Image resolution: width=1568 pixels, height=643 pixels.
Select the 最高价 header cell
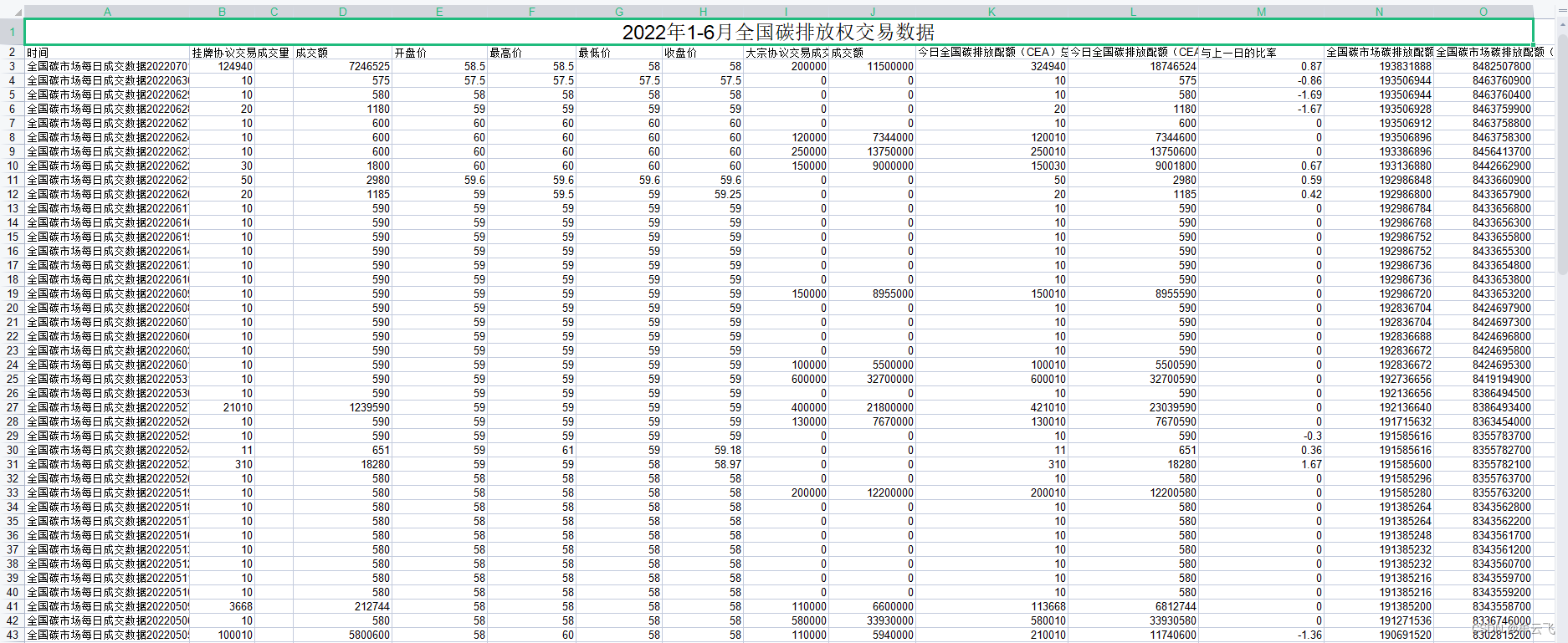click(x=531, y=52)
